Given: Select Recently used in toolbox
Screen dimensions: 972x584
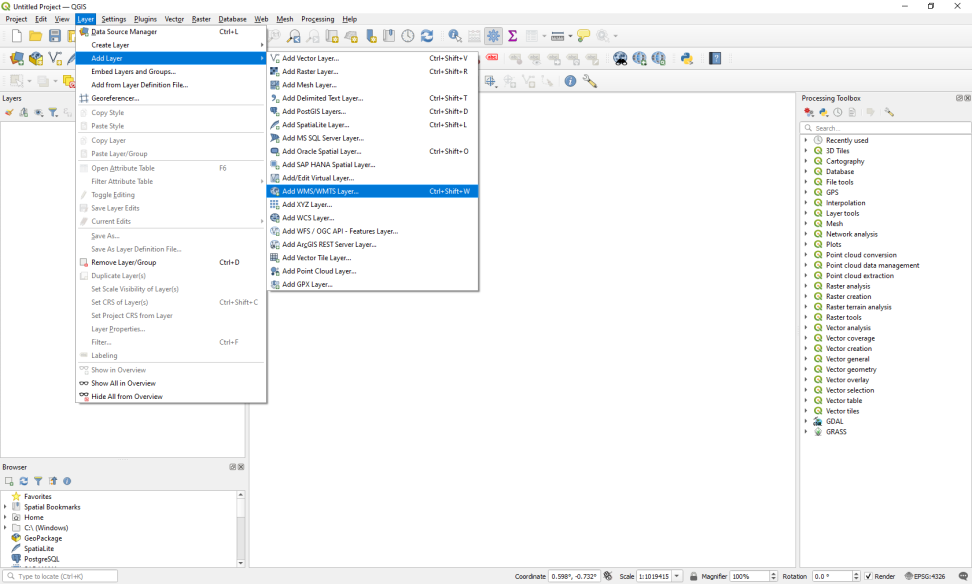Looking at the screenshot, I should point(847,141).
